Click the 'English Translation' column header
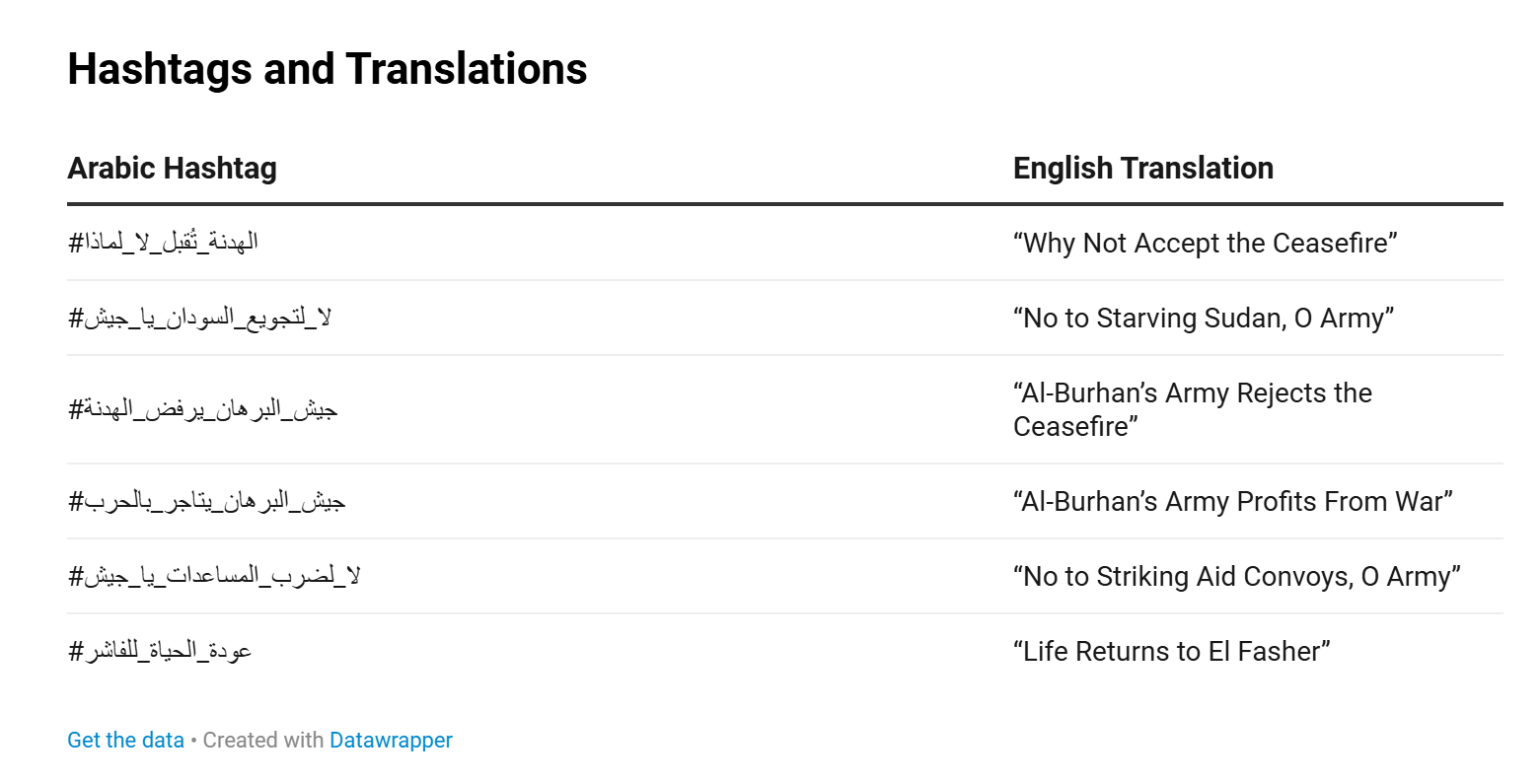1540x784 pixels. point(1142,168)
